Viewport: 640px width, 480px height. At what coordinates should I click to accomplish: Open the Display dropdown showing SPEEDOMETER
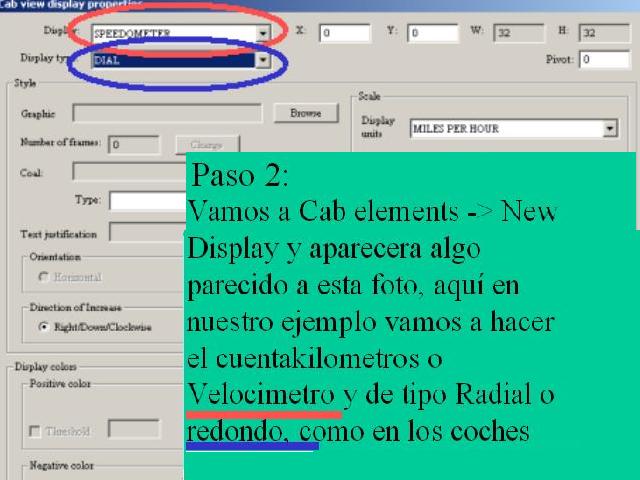pos(263,33)
